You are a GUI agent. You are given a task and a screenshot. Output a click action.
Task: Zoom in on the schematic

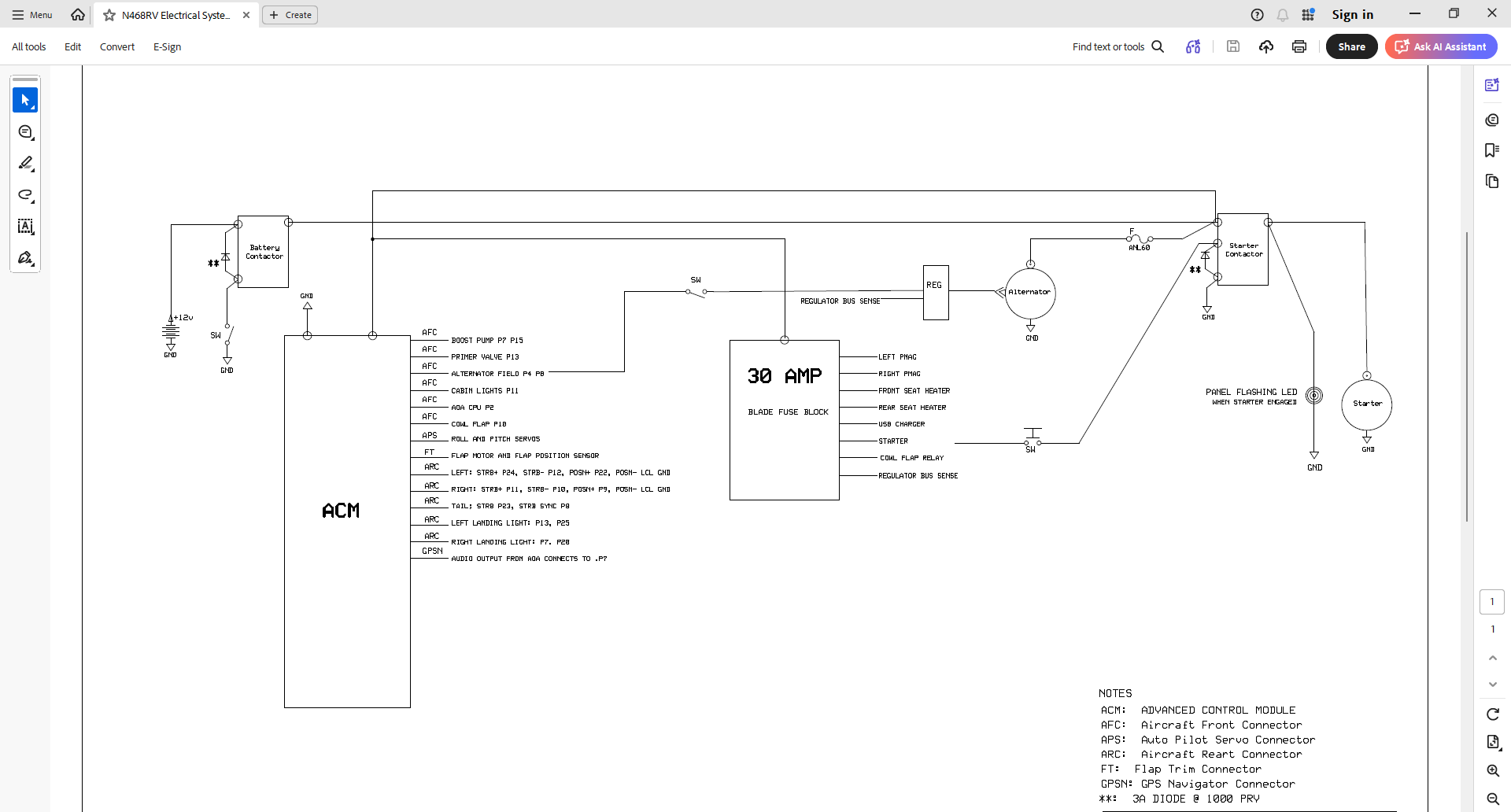tap(1492, 770)
